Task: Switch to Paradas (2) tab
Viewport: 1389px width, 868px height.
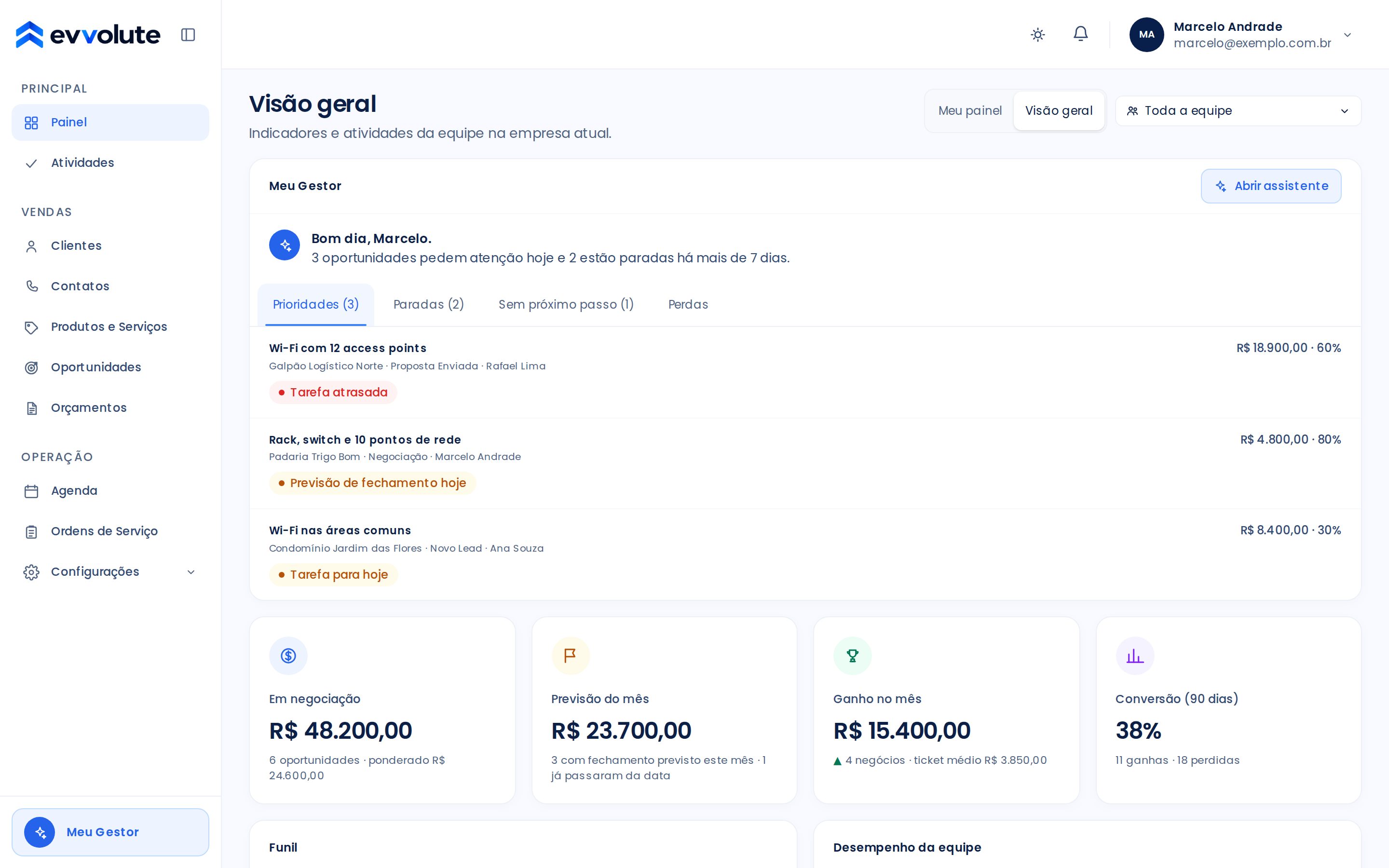Action: tap(429, 305)
